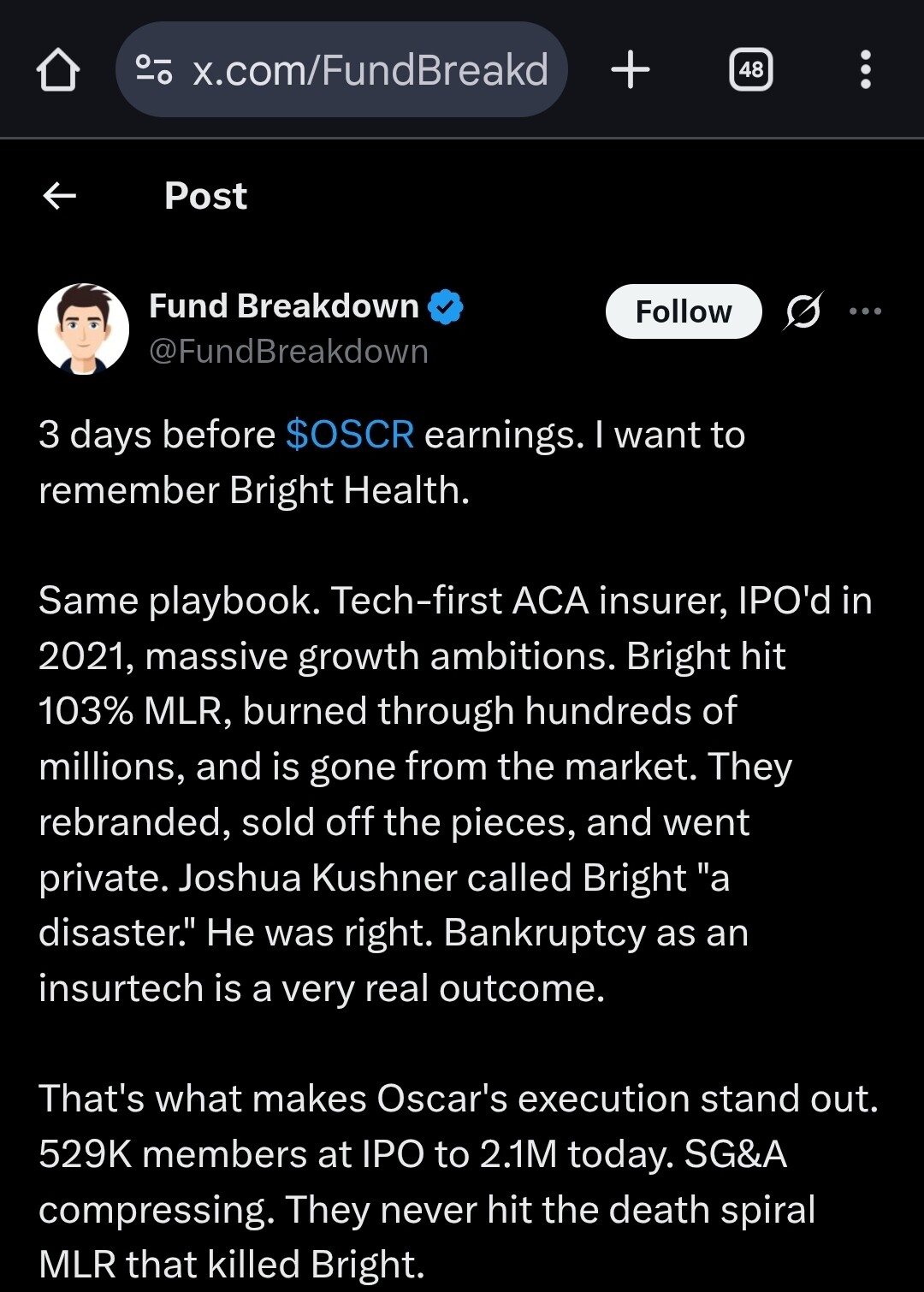Image resolution: width=924 pixels, height=1292 pixels.
Task: Open the browser three-dot overflow menu
Action: click(865, 69)
